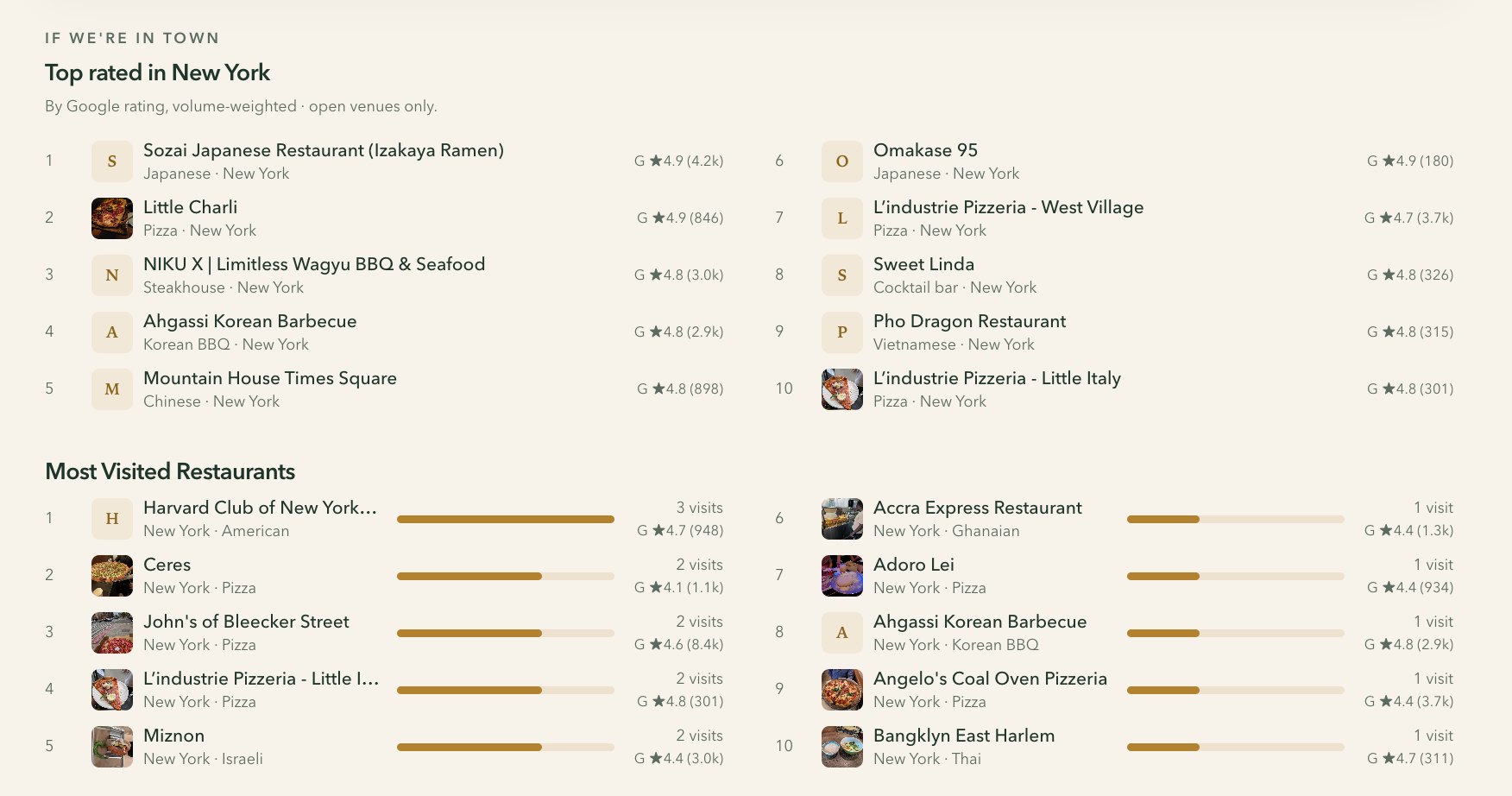This screenshot has height=796, width=1512.
Task: Click the Sozai Japanese Restaurant 'S' letter avatar
Action: [x=112, y=161]
